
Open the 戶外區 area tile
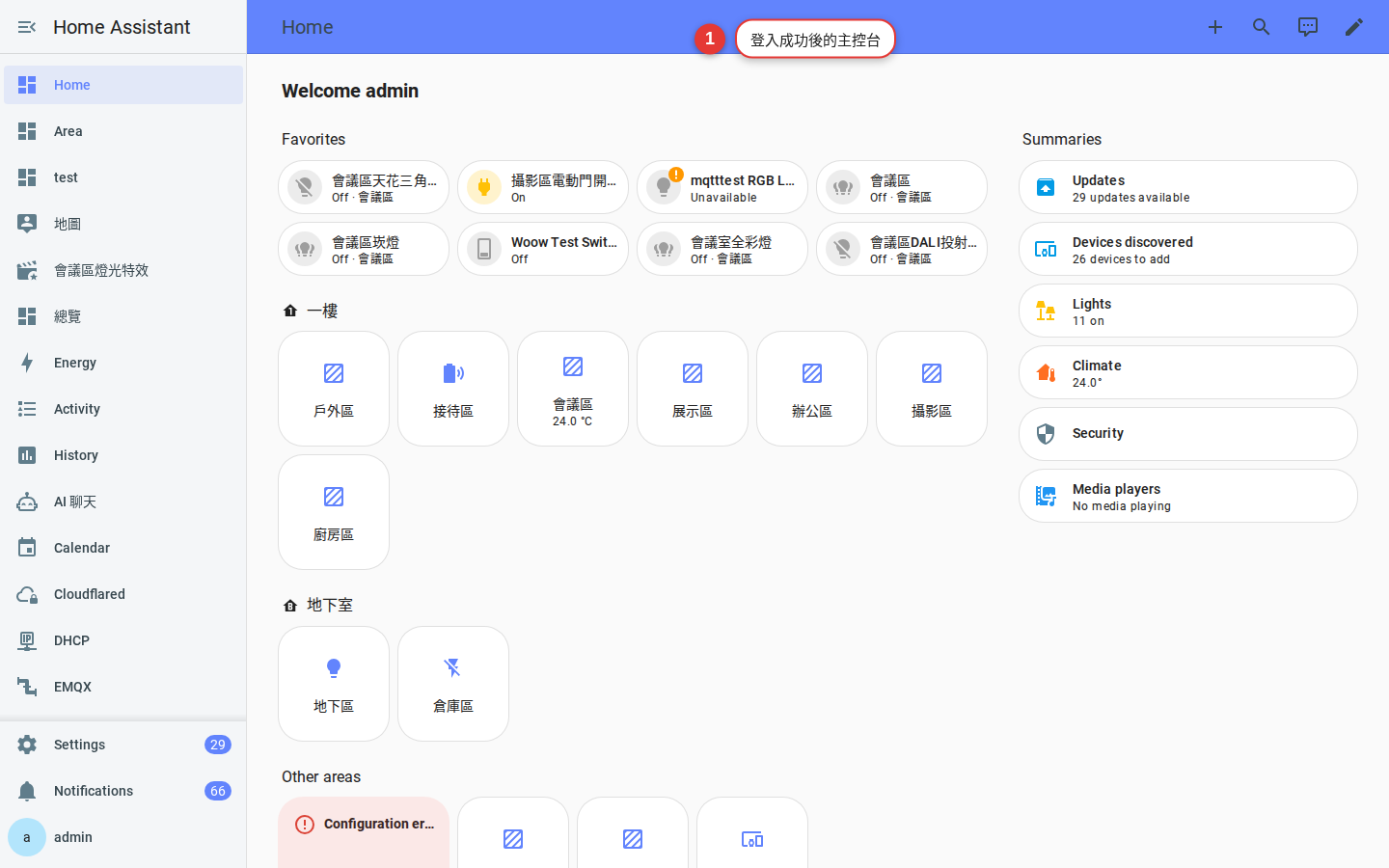pos(334,389)
